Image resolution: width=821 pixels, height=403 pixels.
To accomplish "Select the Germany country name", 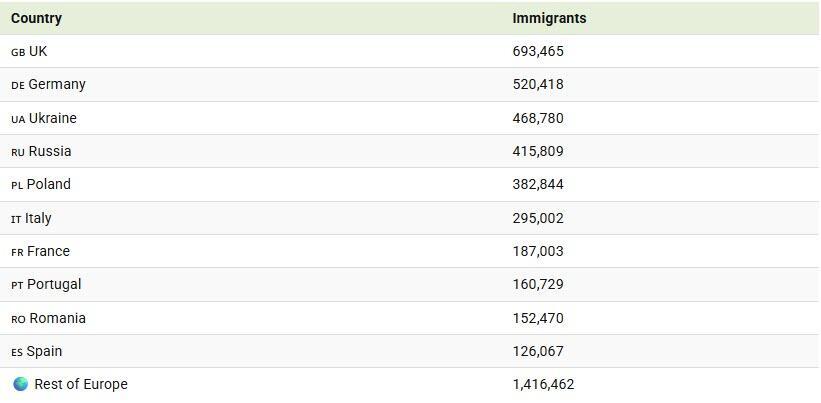I will click(x=57, y=85).
